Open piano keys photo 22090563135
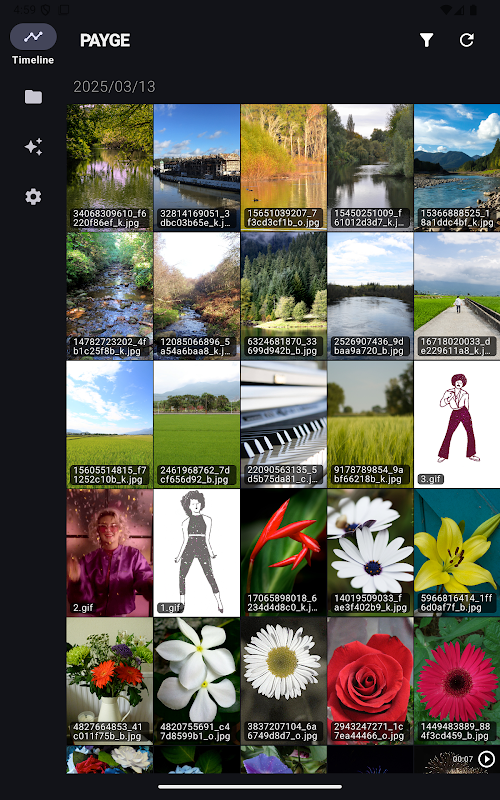This screenshot has height=800, width=500. click(x=284, y=424)
